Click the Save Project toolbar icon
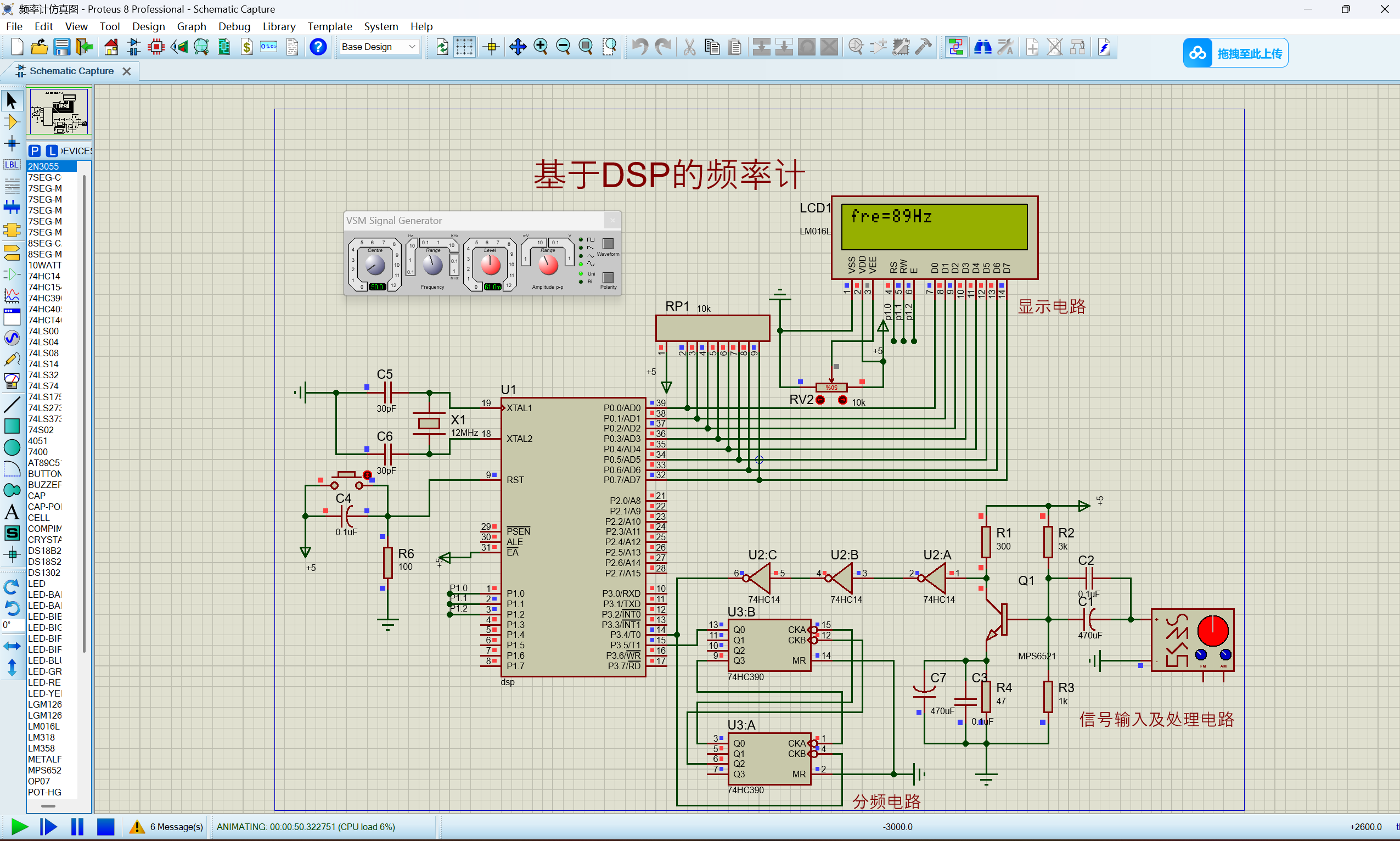Image resolution: width=1400 pixels, height=841 pixels. [62, 47]
